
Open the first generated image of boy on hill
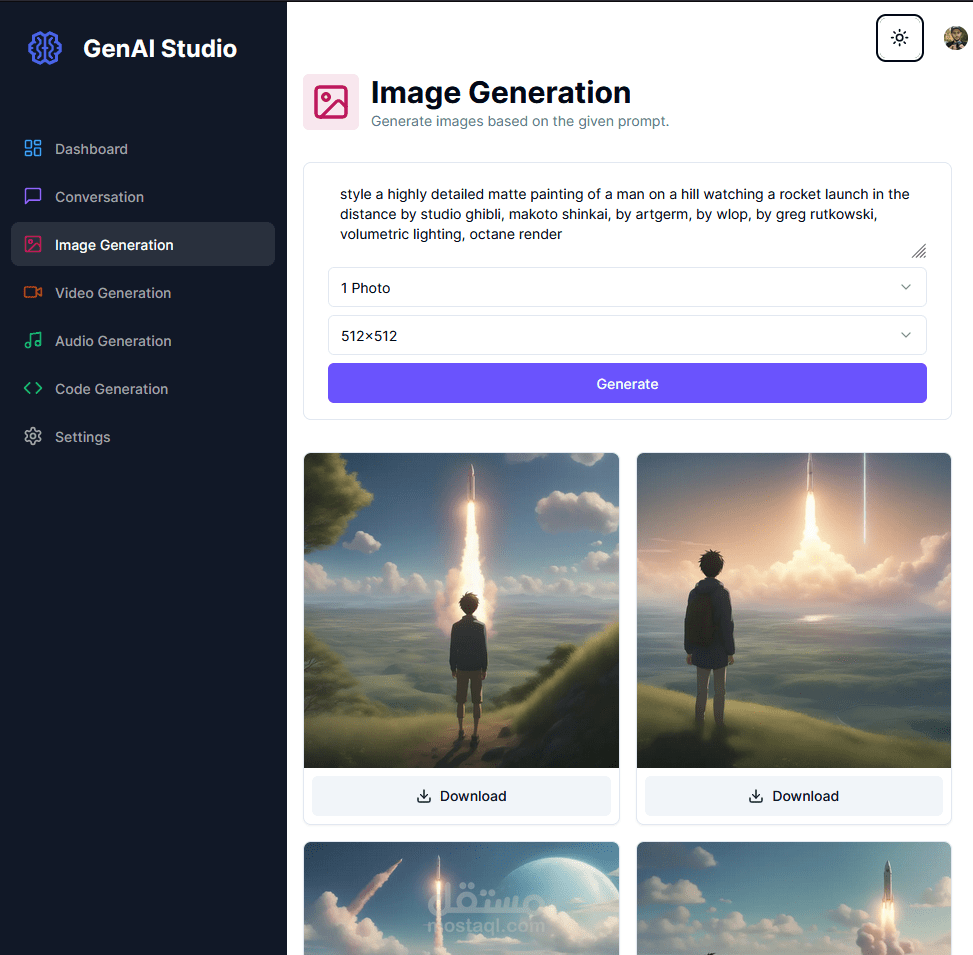[461, 610]
